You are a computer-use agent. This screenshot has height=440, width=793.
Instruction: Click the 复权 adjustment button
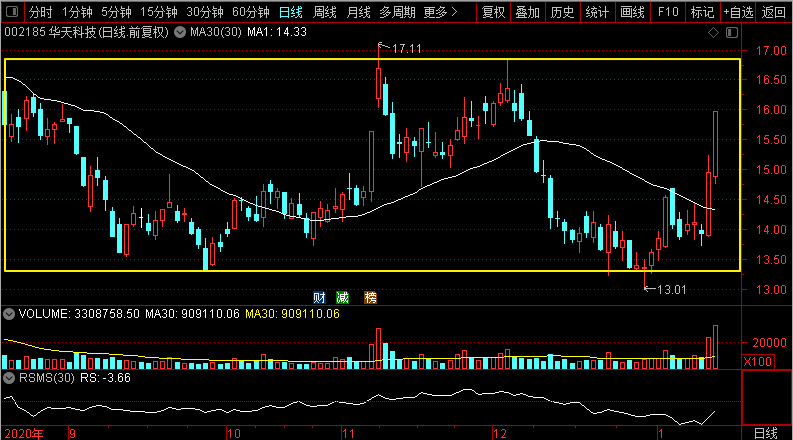click(494, 12)
